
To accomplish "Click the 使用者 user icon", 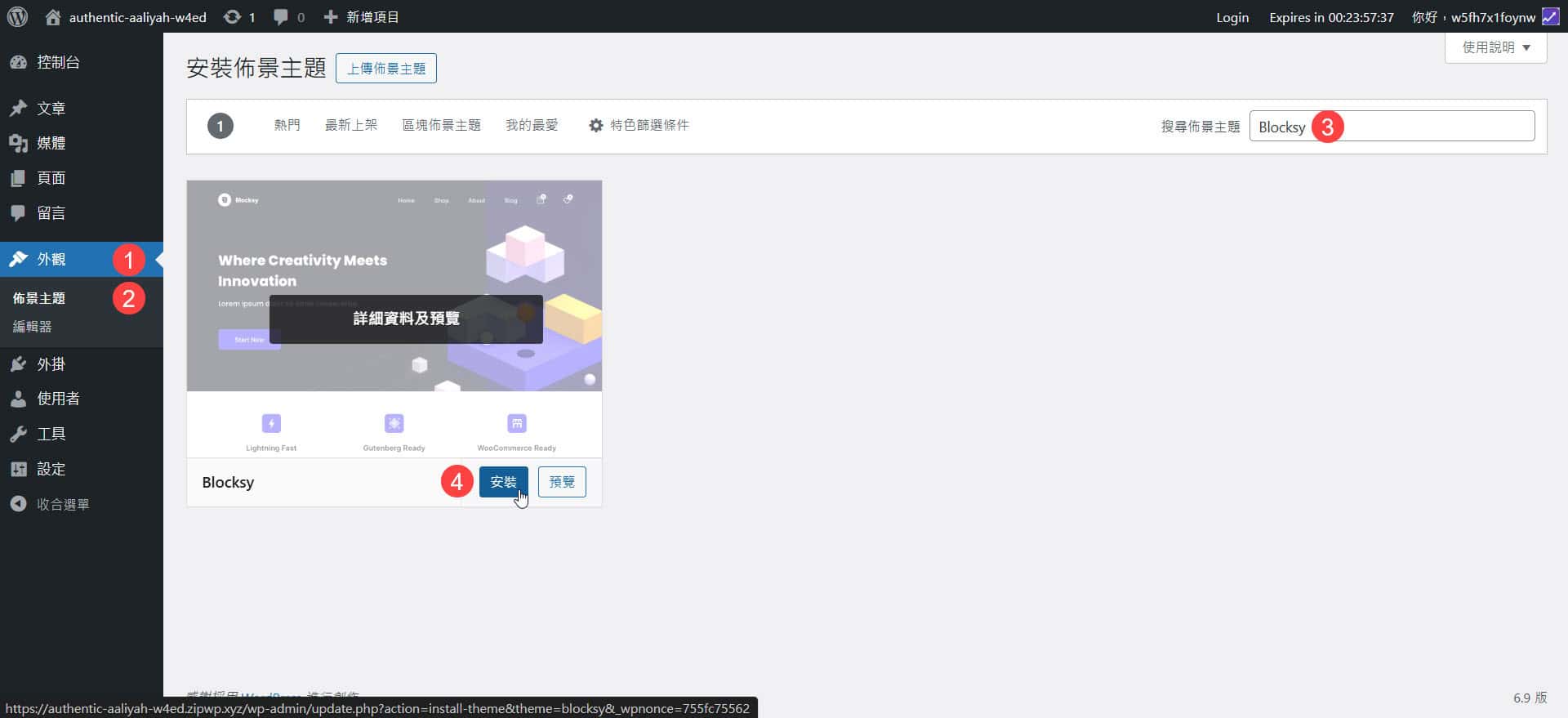I will (18, 399).
